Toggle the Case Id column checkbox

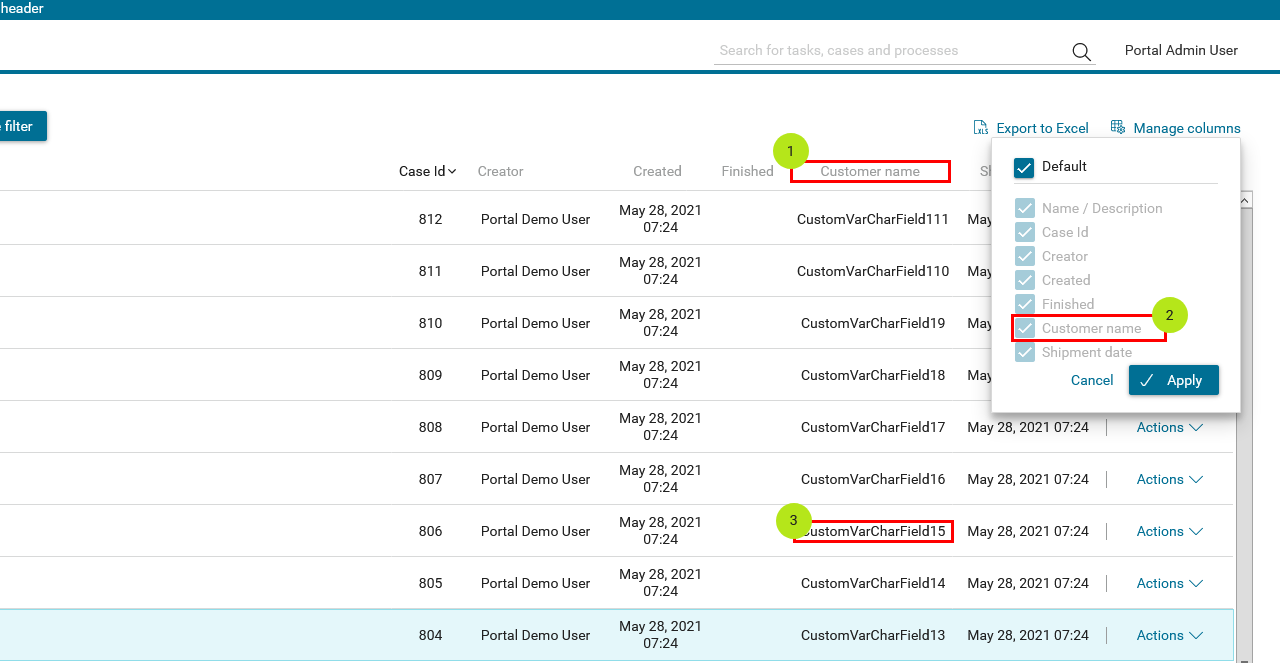[1025, 232]
